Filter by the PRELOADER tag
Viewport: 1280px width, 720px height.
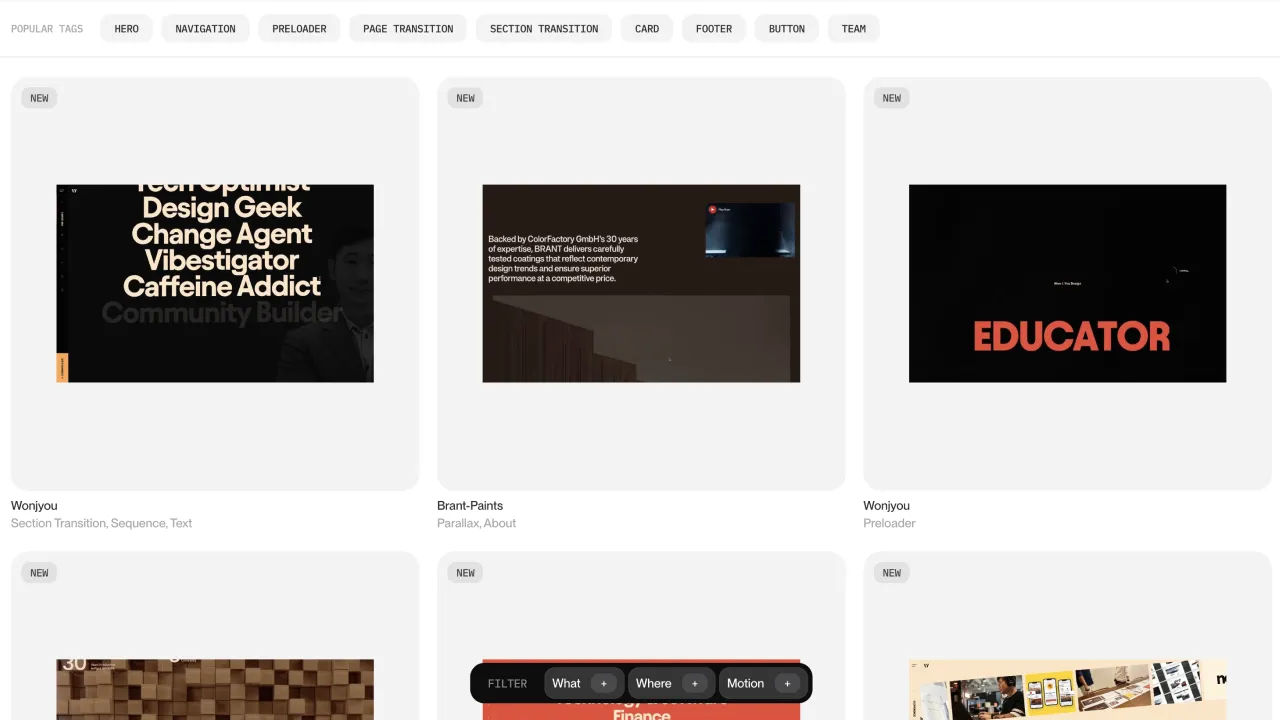point(299,29)
